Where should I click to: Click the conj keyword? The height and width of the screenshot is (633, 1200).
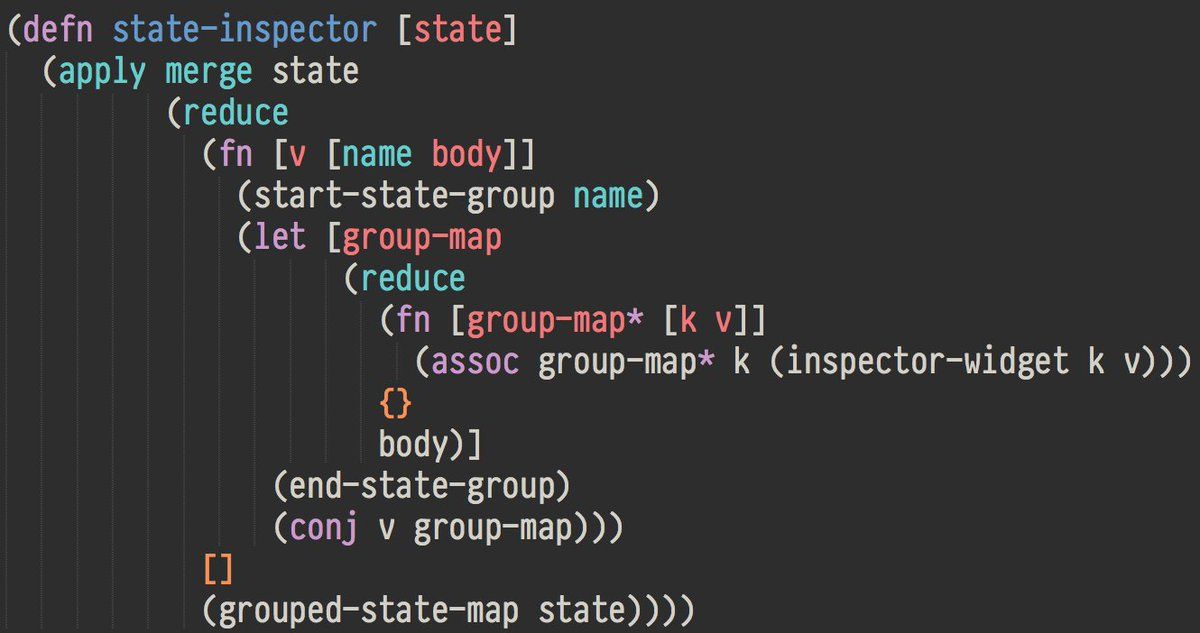coord(325,527)
